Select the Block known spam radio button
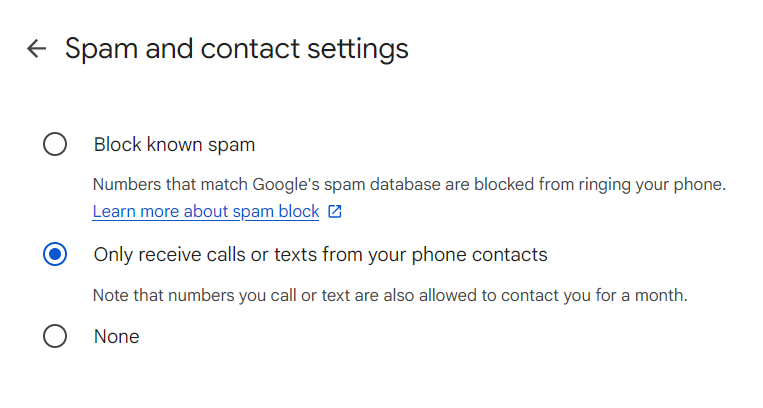This screenshot has width=763, height=408. 55,144
